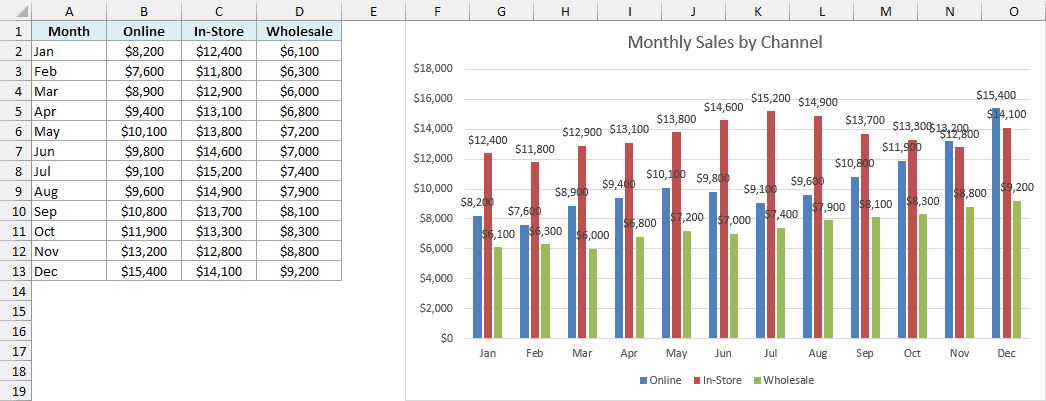Select table cell containing $10,100
Image resolution: width=1046 pixels, height=401 pixels.
pos(143,131)
